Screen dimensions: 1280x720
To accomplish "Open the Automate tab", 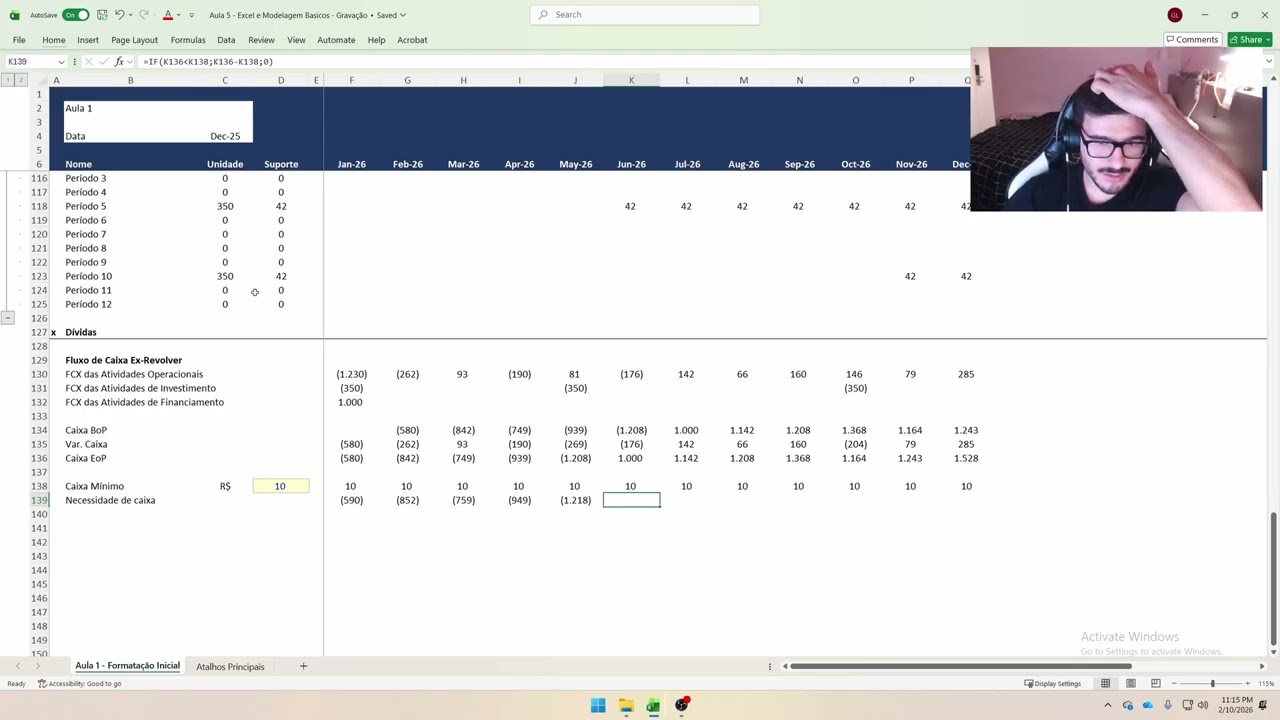I will [336, 40].
